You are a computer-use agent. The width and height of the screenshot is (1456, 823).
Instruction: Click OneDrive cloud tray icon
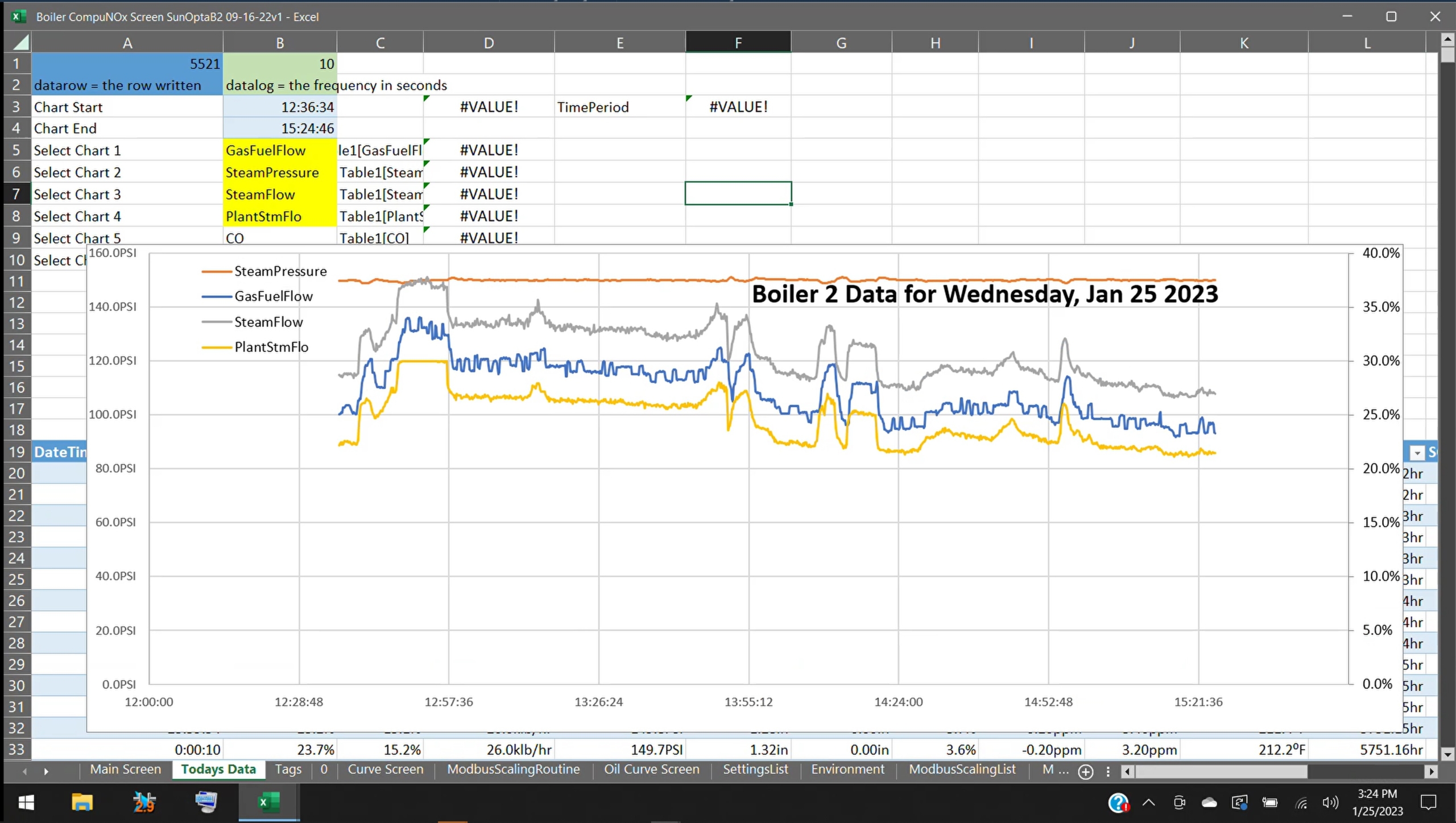click(x=1209, y=803)
